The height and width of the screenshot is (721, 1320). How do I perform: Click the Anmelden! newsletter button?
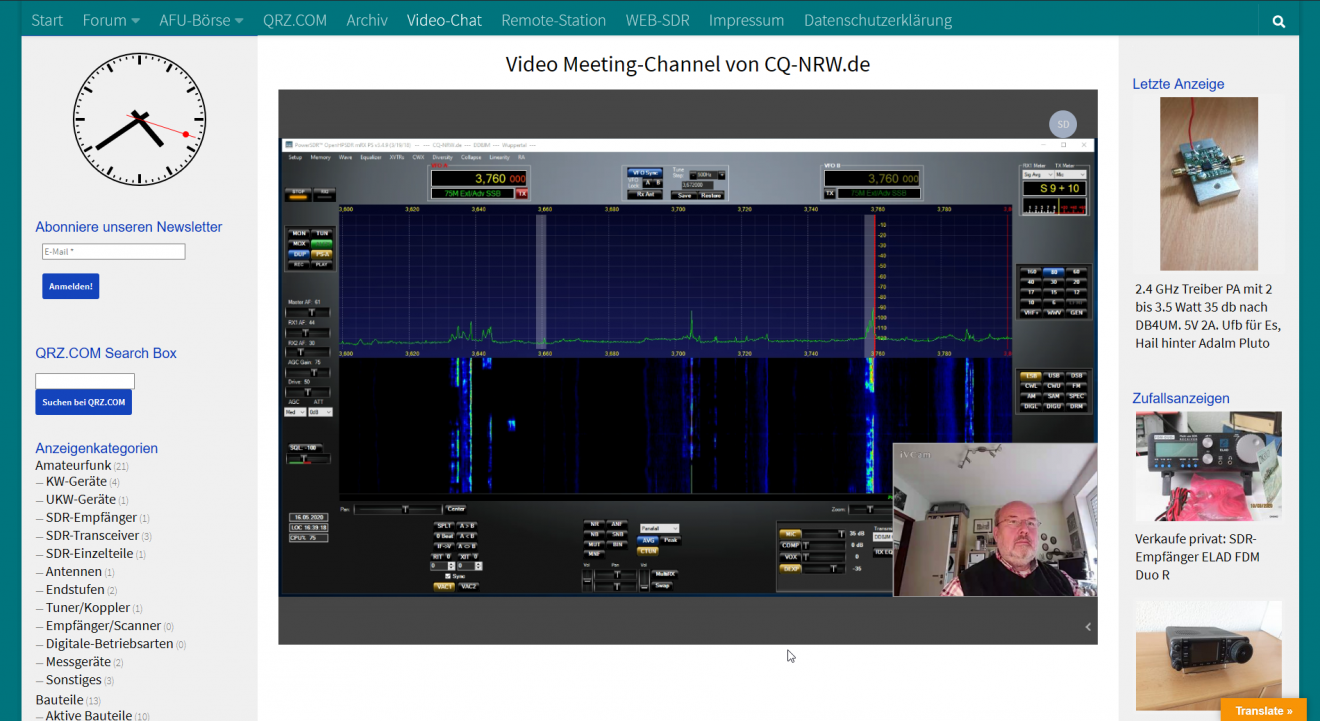(x=70, y=286)
